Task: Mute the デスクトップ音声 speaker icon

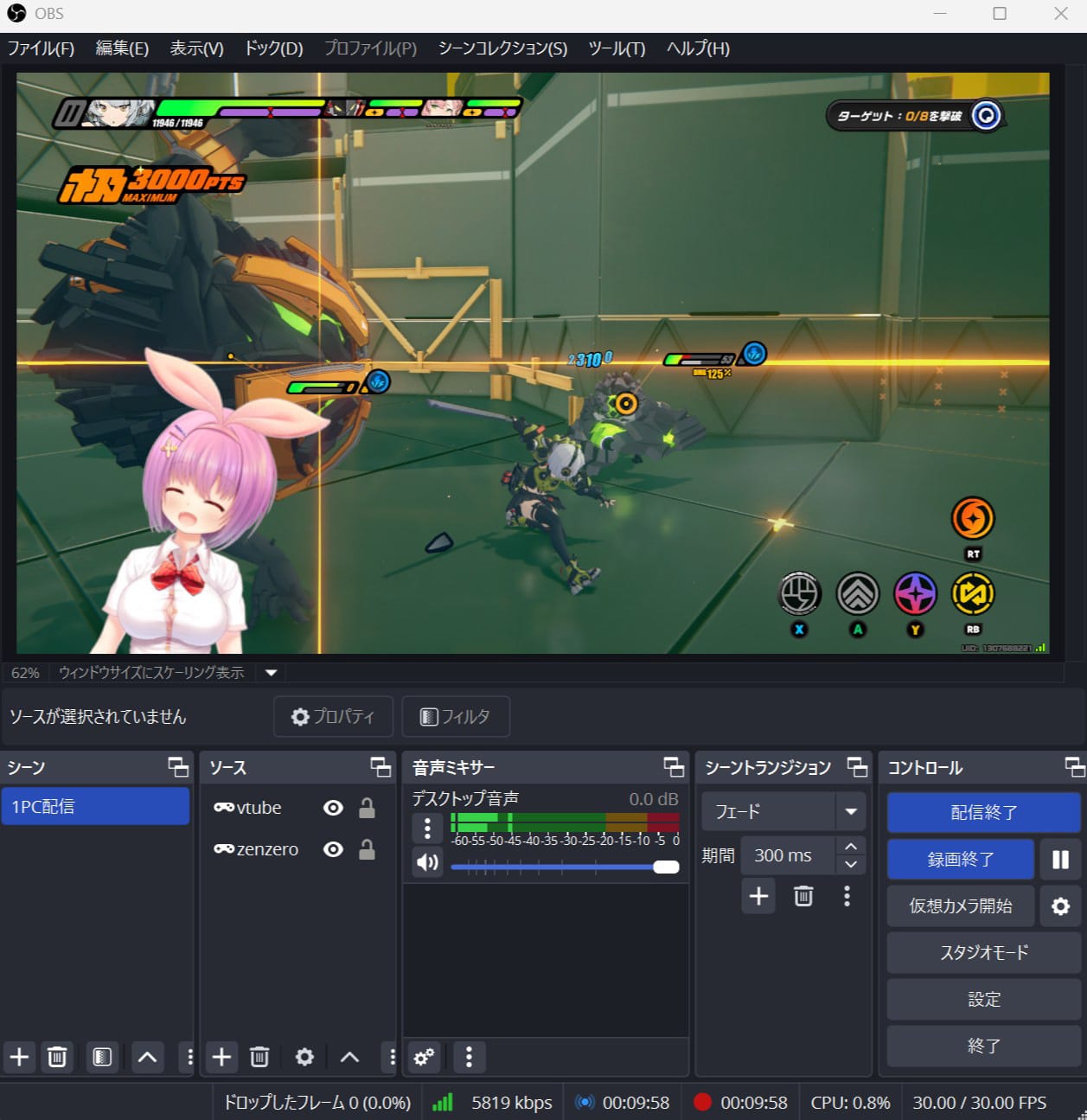Action: 427,862
